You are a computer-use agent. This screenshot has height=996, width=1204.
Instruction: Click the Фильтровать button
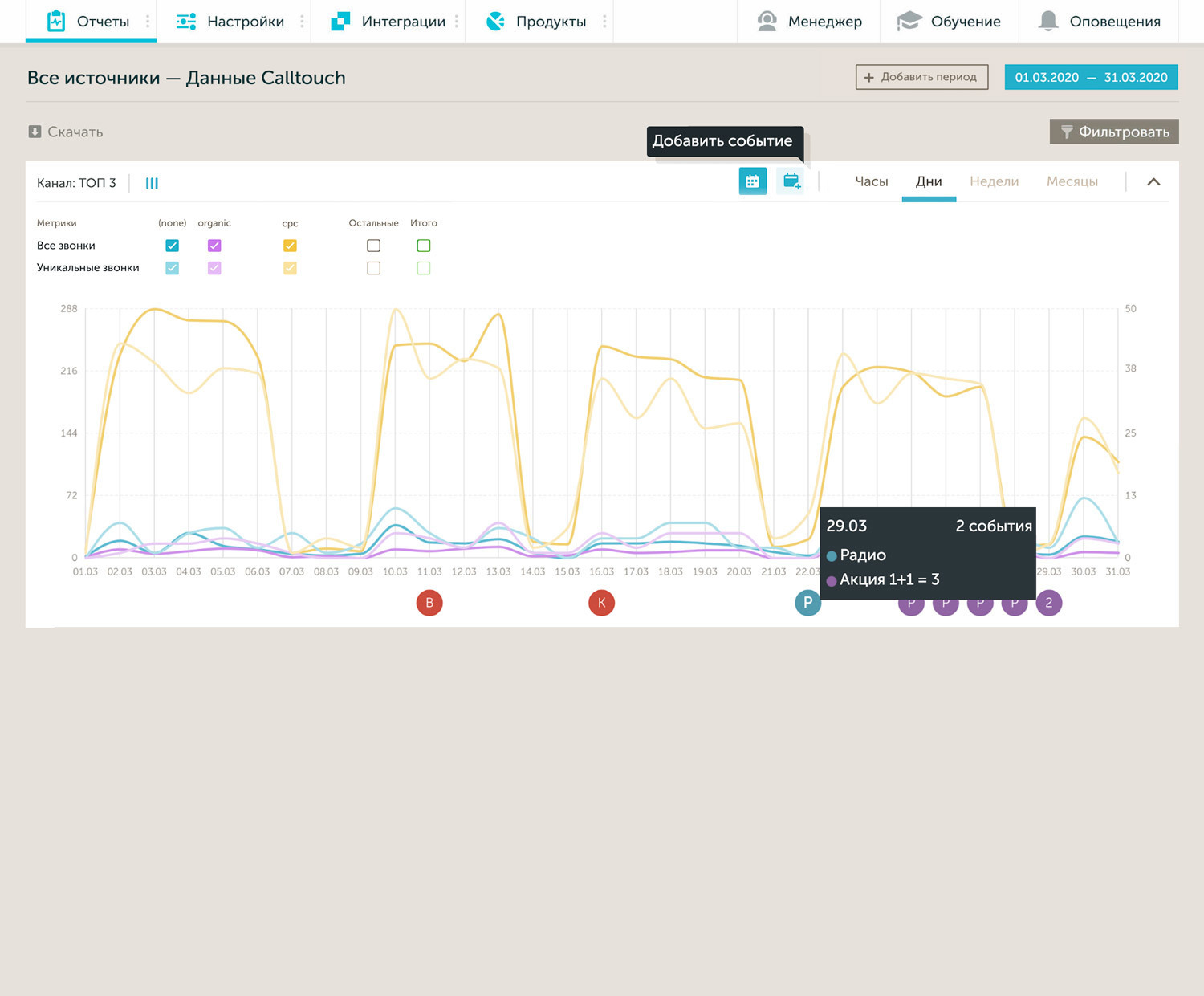coord(1114,132)
